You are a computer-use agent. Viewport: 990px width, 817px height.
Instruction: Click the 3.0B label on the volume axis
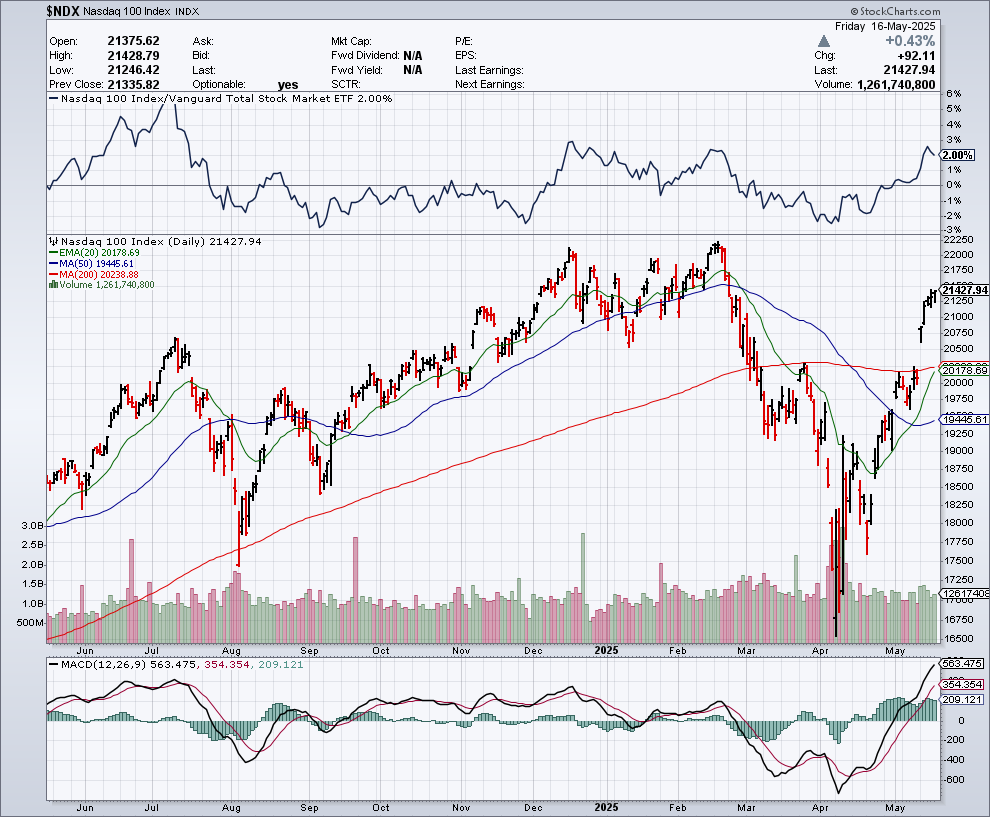coord(32,525)
